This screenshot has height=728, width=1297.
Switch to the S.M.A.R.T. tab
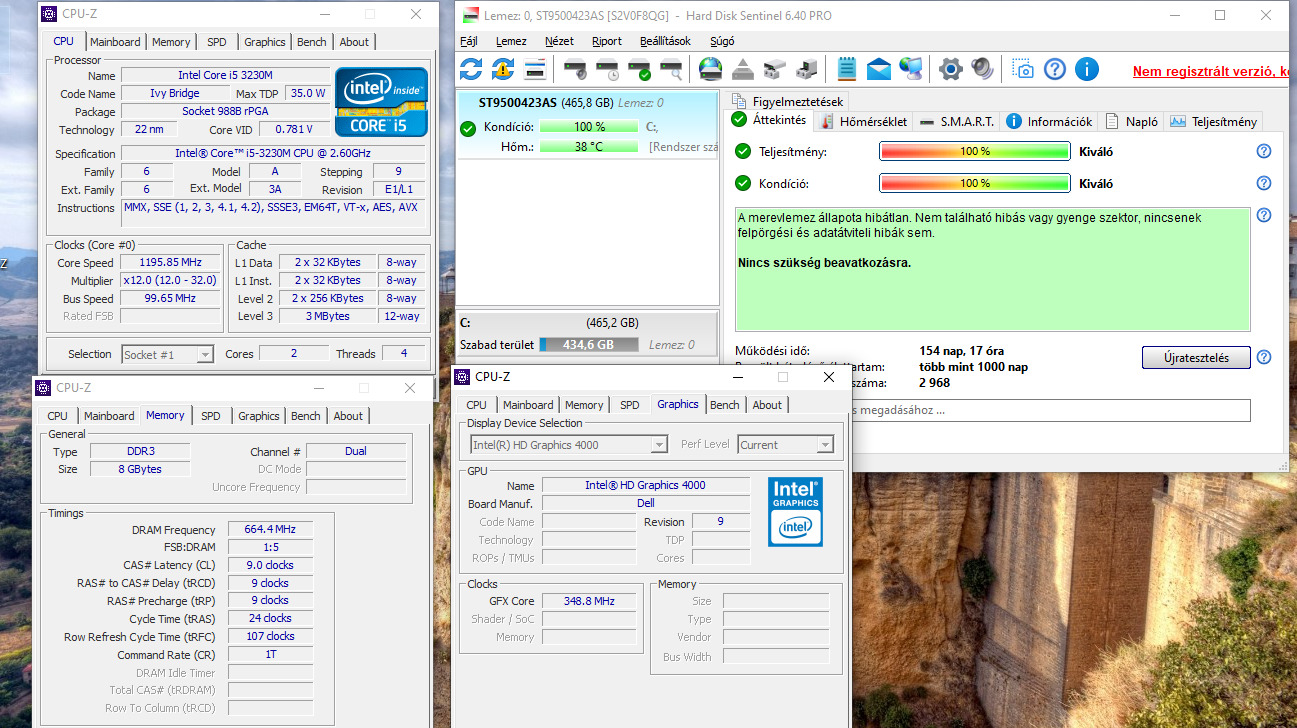tap(957, 121)
